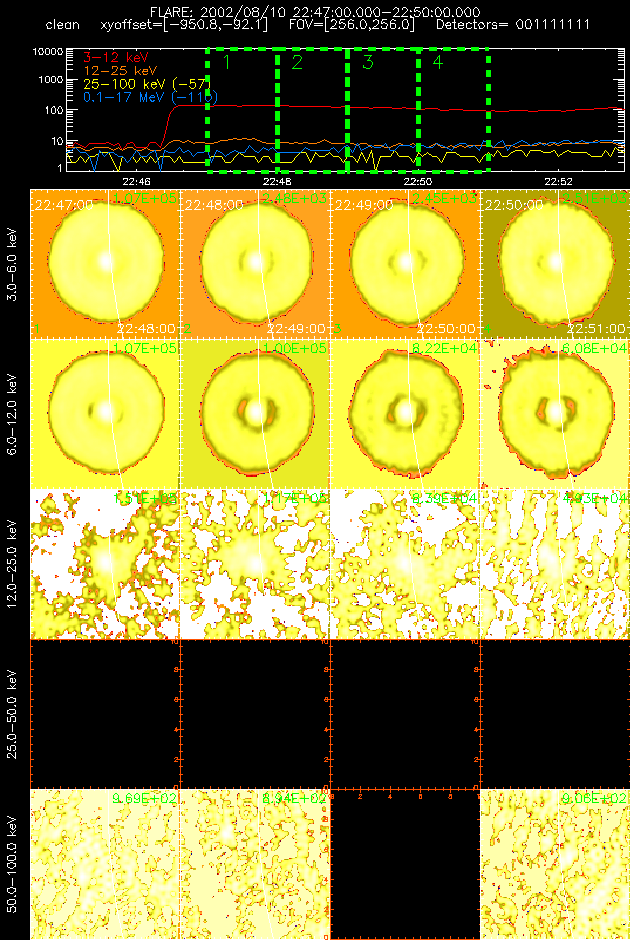Click the blue 0.1-17 MeV legend entry

tap(150, 97)
